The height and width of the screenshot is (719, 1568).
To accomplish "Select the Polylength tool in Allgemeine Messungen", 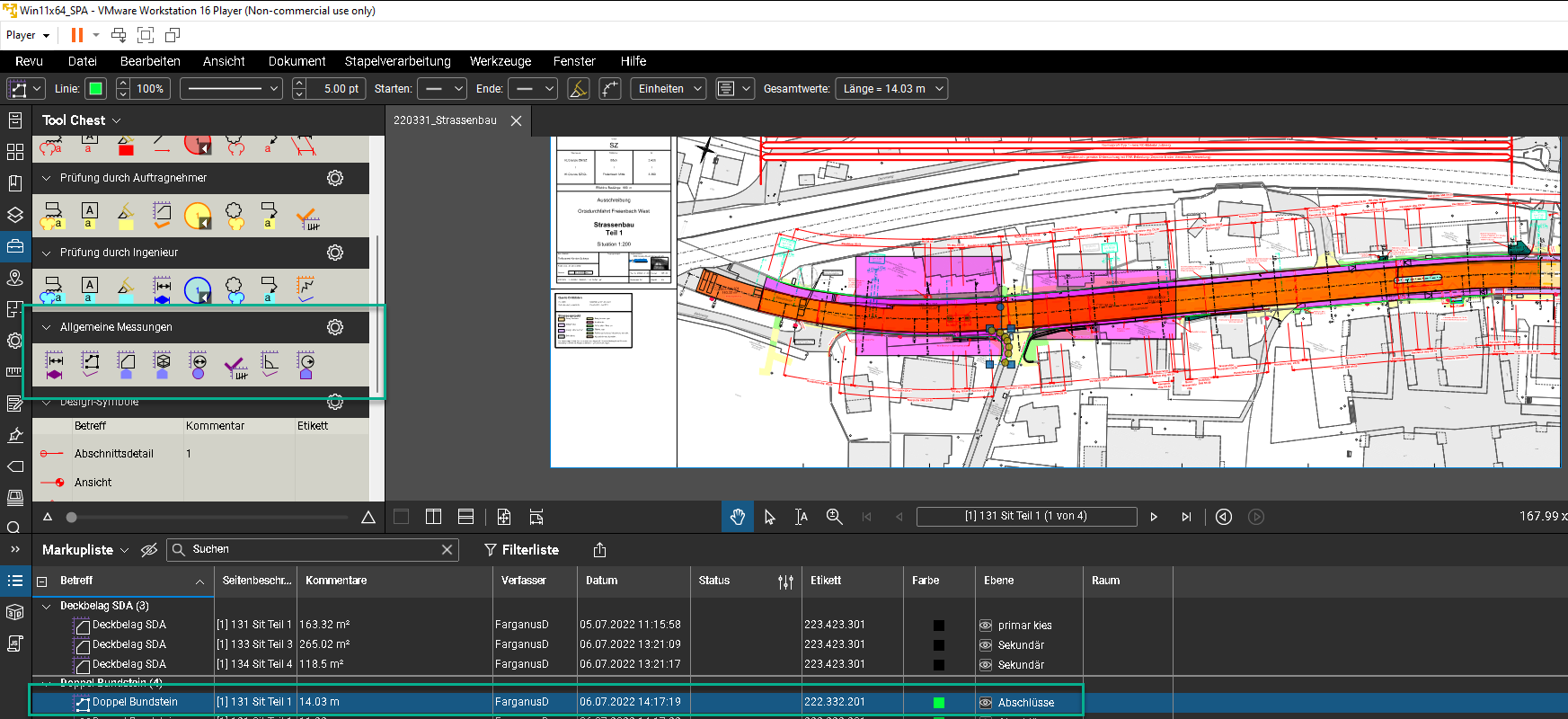I will tap(91, 364).
